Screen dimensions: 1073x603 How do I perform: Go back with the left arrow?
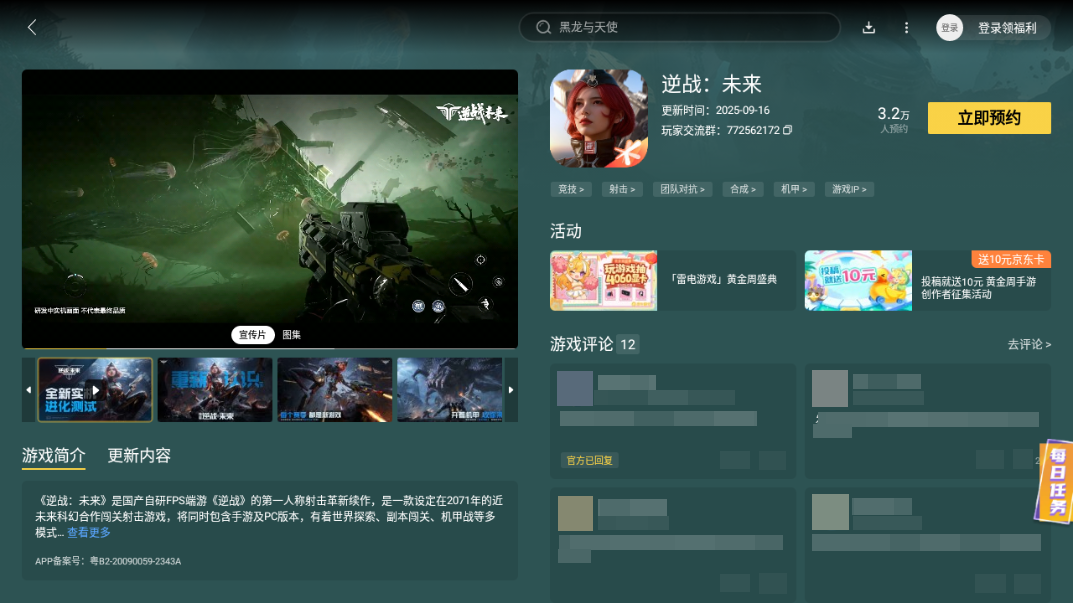click(31, 27)
